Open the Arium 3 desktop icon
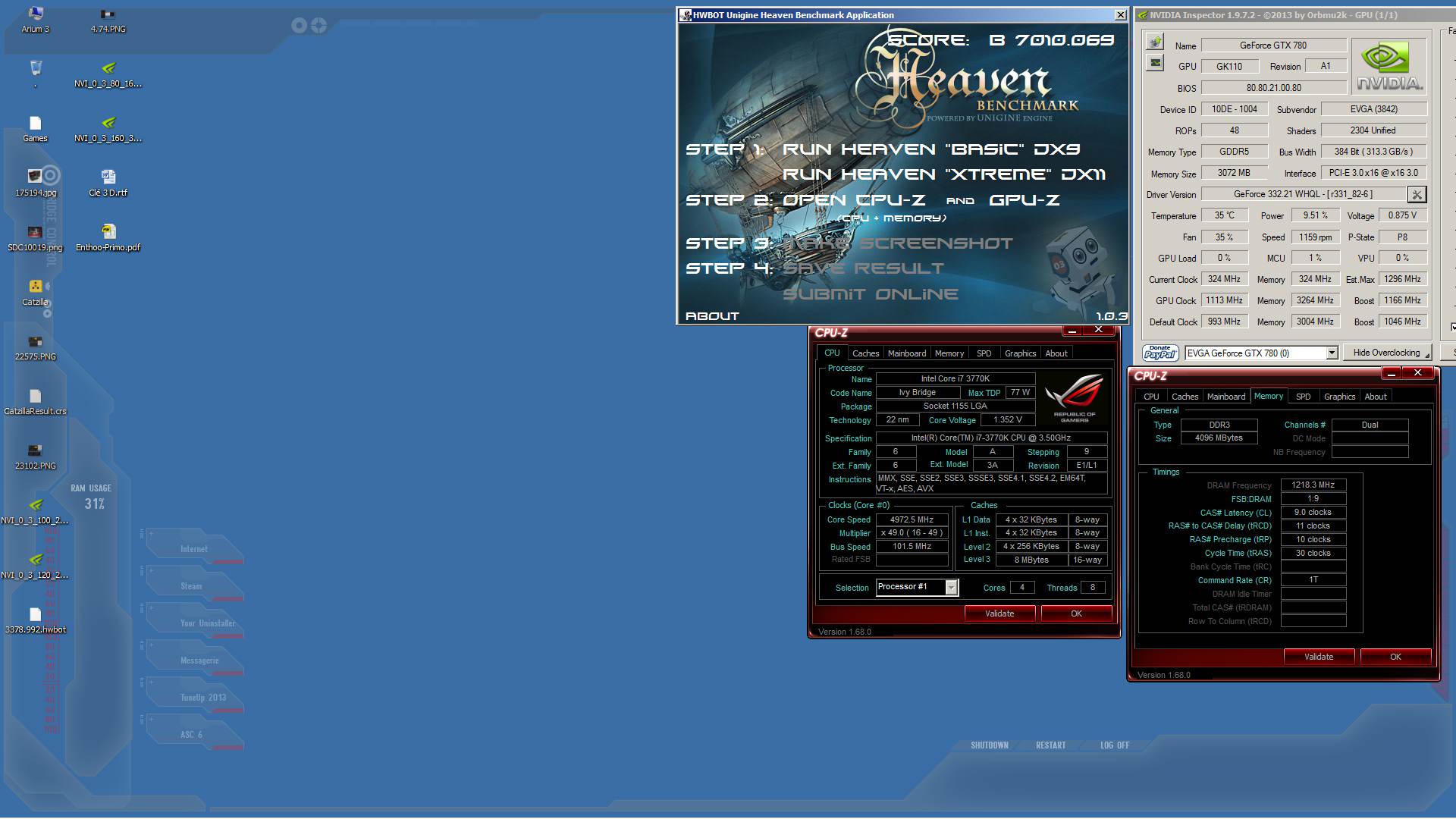The height and width of the screenshot is (819, 1456). click(x=35, y=20)
